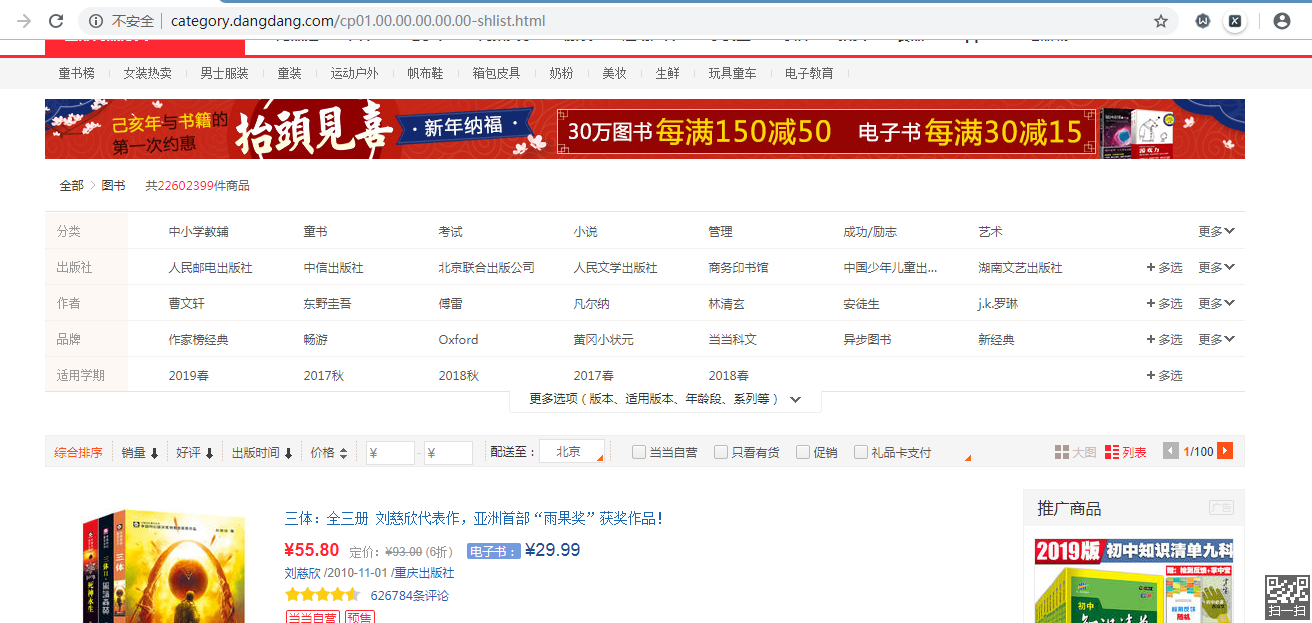Expand more authors in 作者 row

[x=1216, y=303]
